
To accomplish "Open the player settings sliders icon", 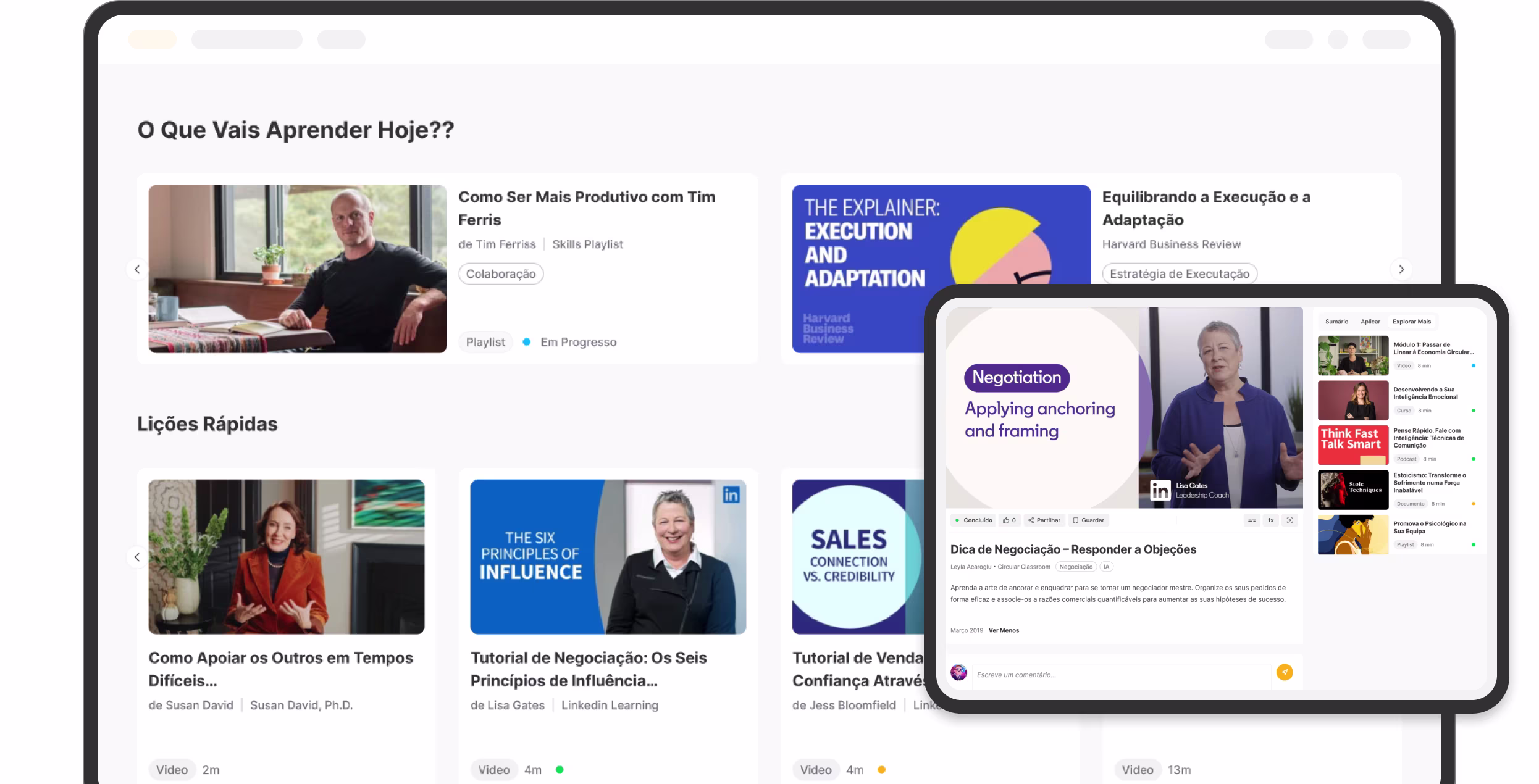I will [x=1252, y=520].
